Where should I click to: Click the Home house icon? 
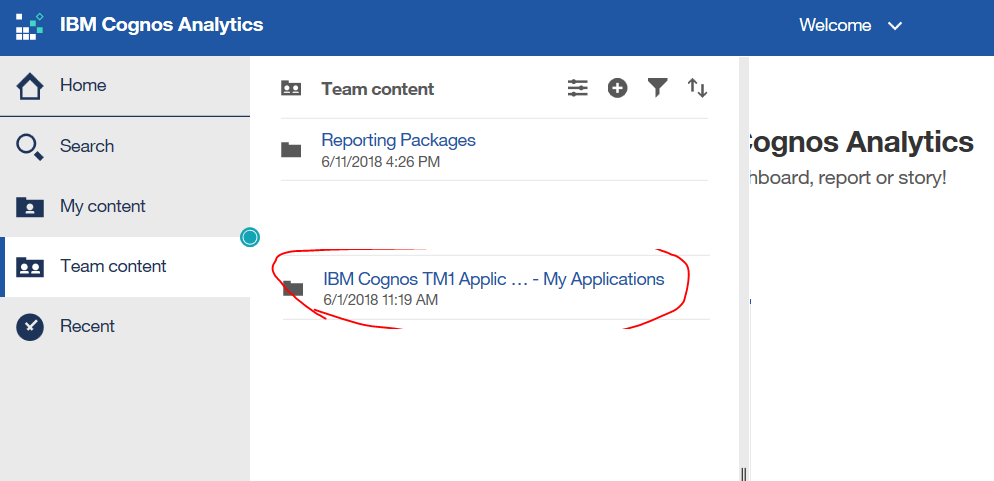pyautogui.click(x=30, y=87)
